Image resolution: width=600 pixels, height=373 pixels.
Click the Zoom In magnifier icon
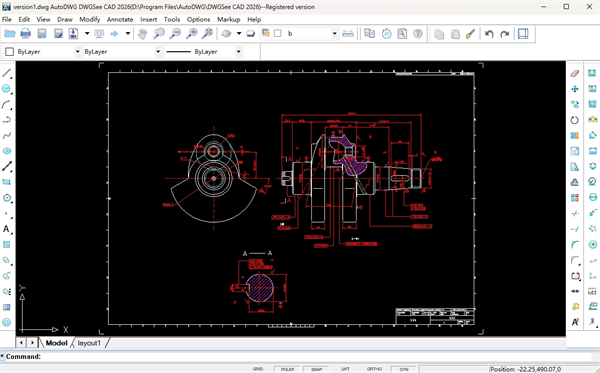[x=191, y=34]
